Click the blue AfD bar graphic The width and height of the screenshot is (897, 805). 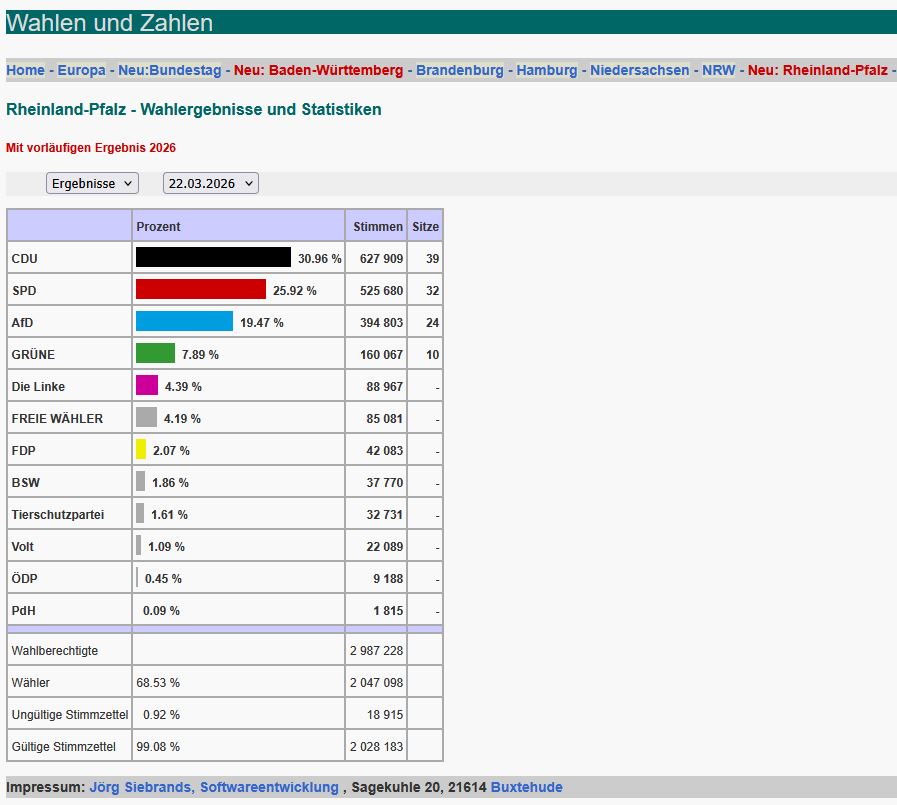point(185,321)
